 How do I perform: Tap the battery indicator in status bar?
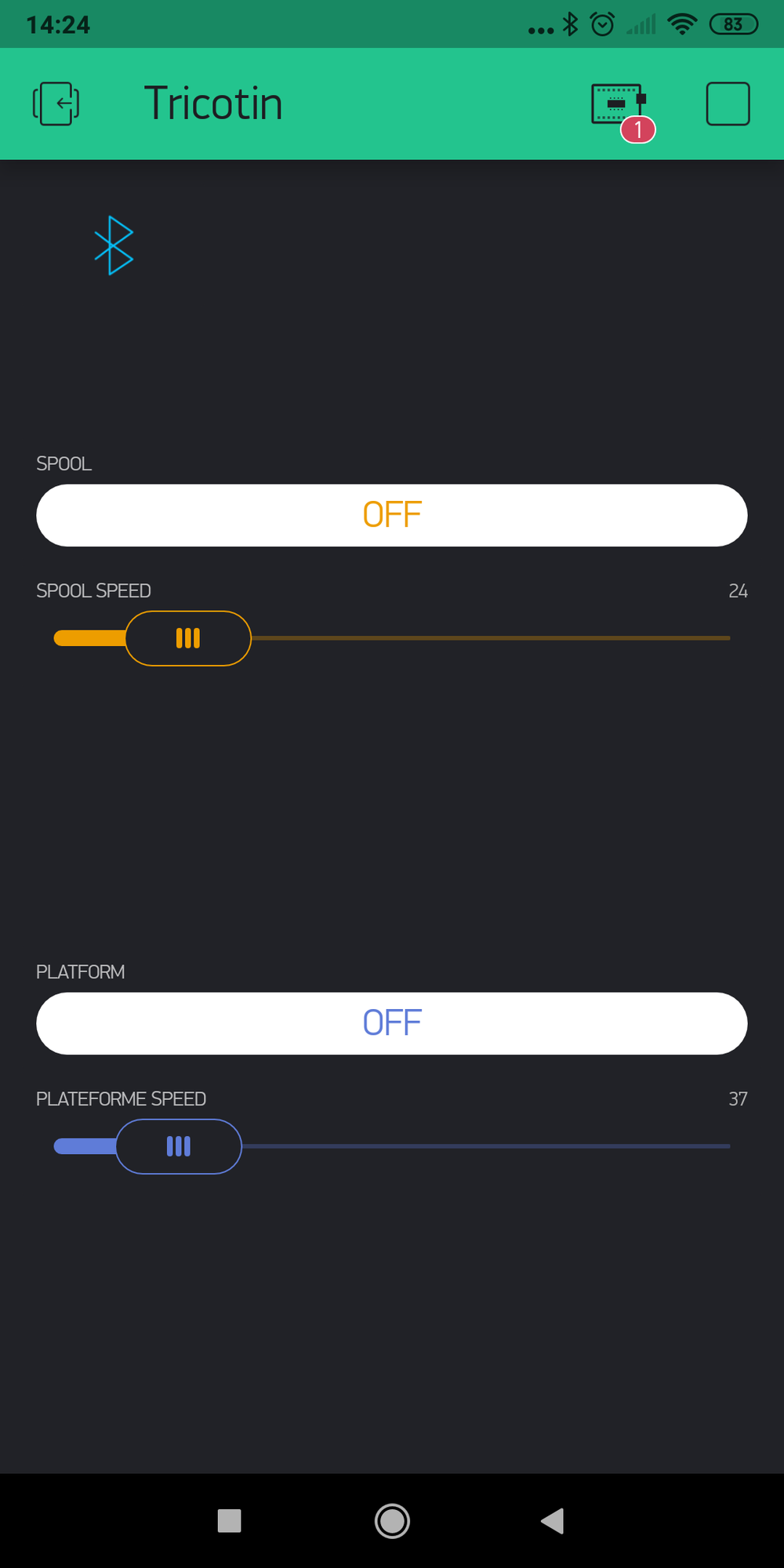pos(733,24)
